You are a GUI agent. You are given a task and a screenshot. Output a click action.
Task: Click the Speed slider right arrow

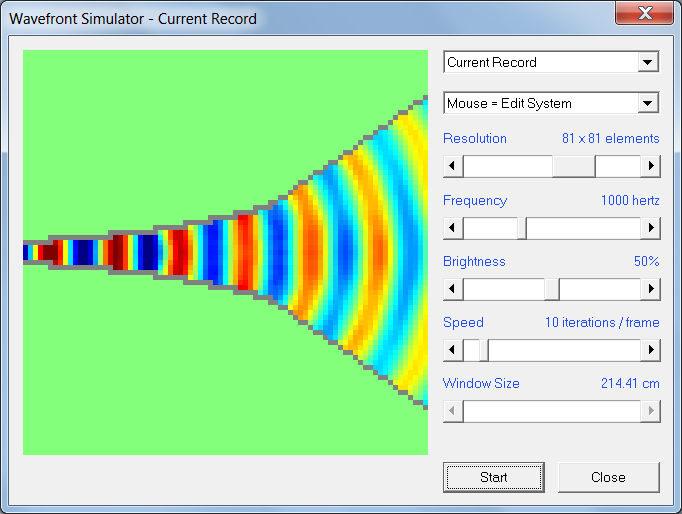click(x=651, y=350)
